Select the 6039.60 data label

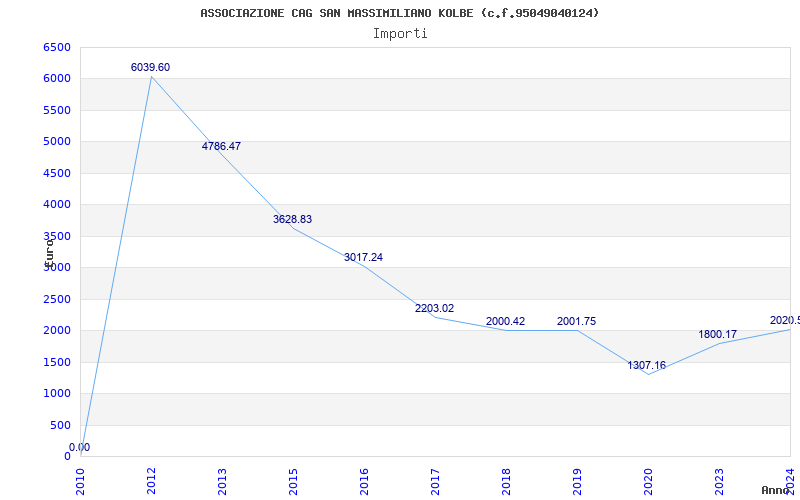[151, 67]
